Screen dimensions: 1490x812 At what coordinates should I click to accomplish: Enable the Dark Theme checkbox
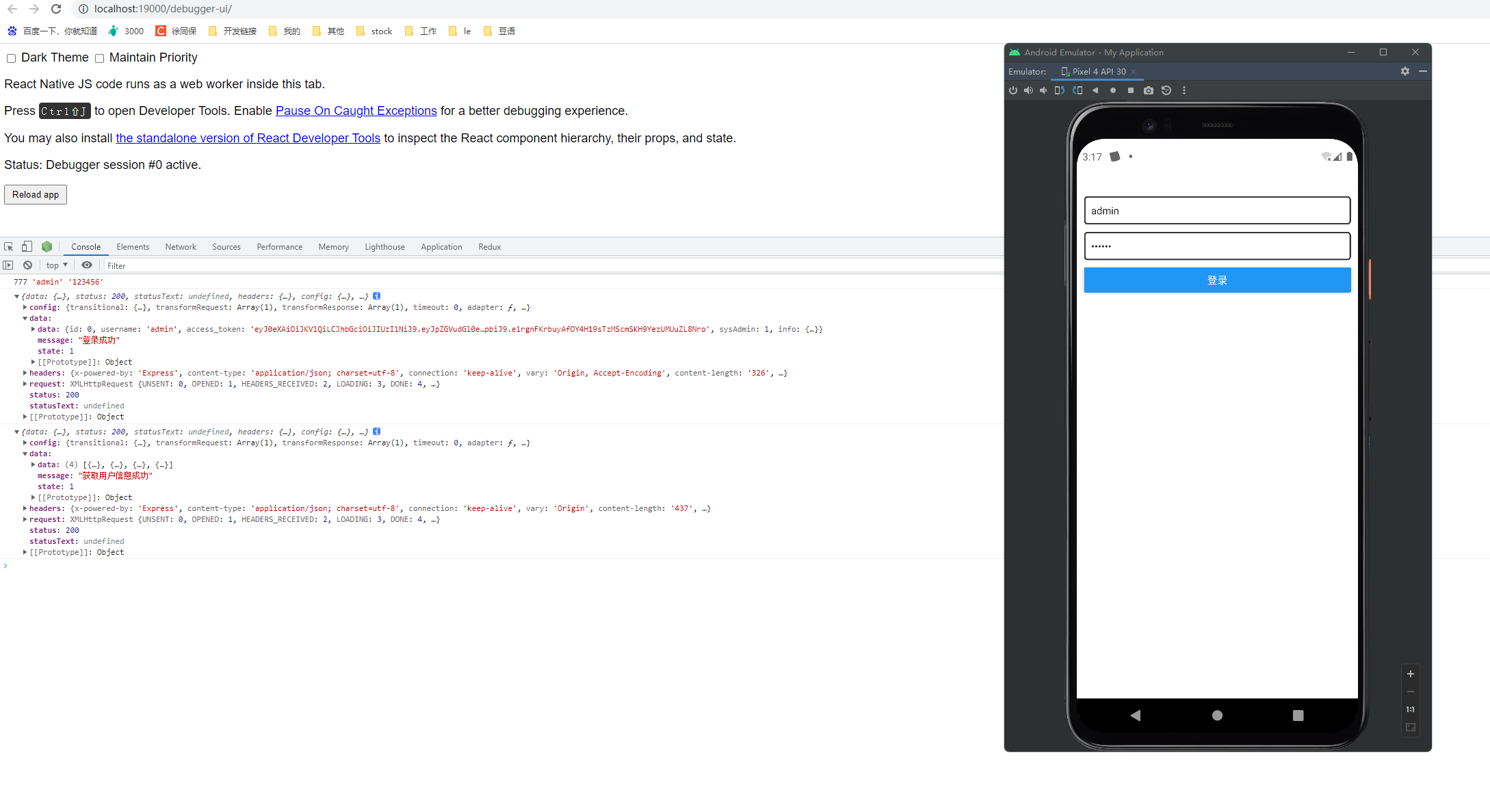tap(12, 58)
